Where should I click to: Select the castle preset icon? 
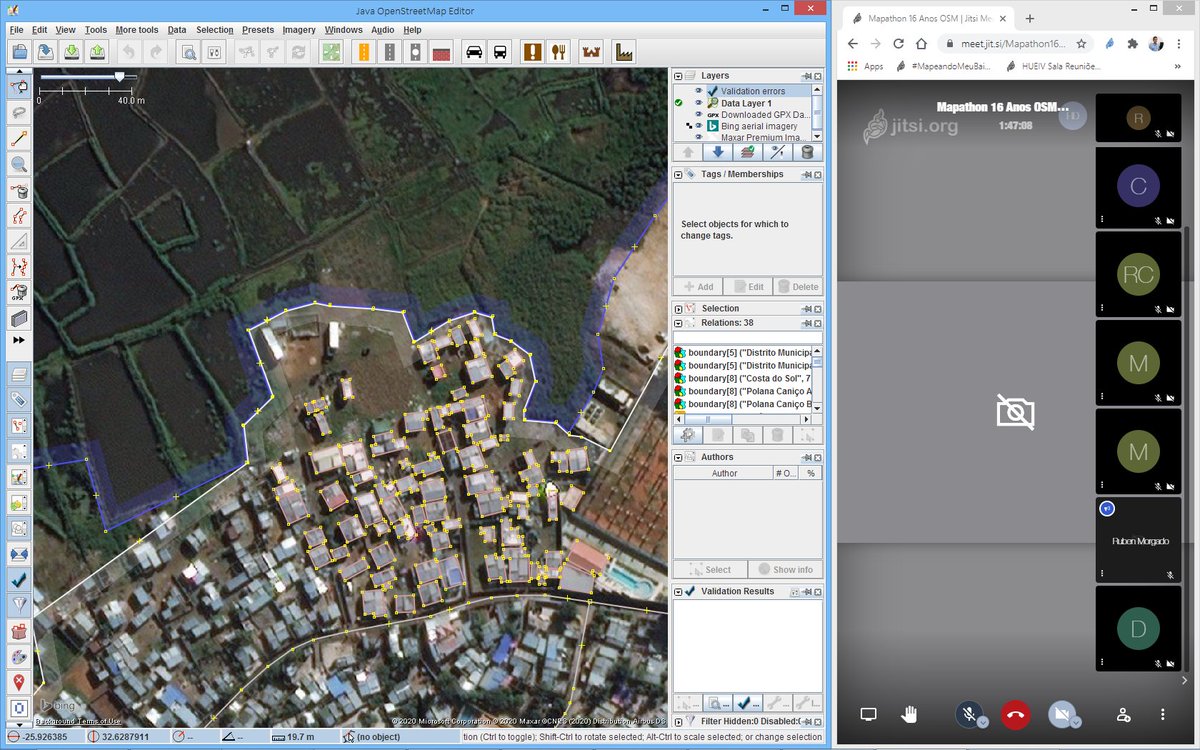point(591,52)
